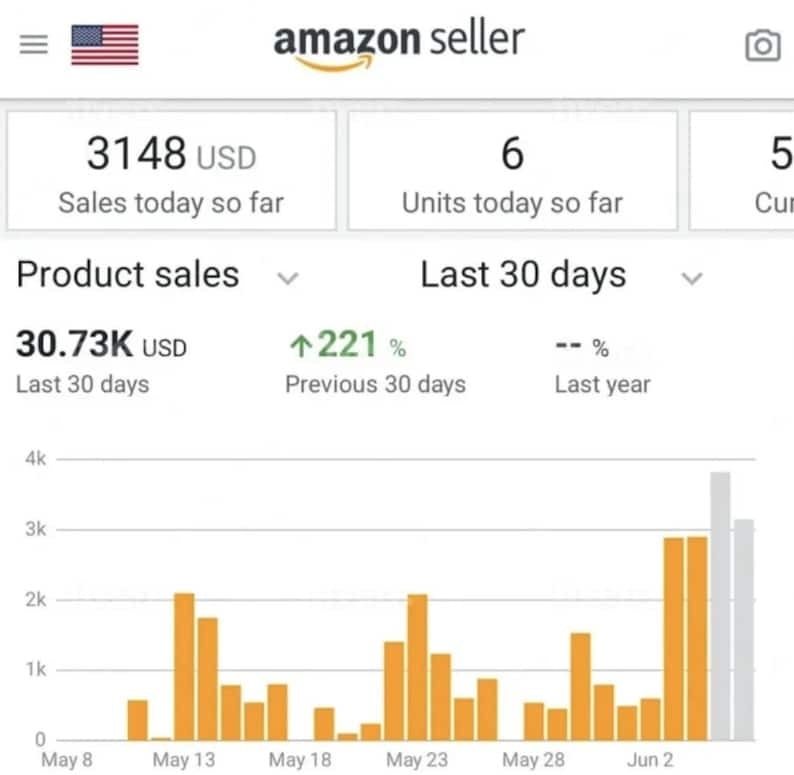Expand the Product sales dropdown chevron

pos(287,278)
